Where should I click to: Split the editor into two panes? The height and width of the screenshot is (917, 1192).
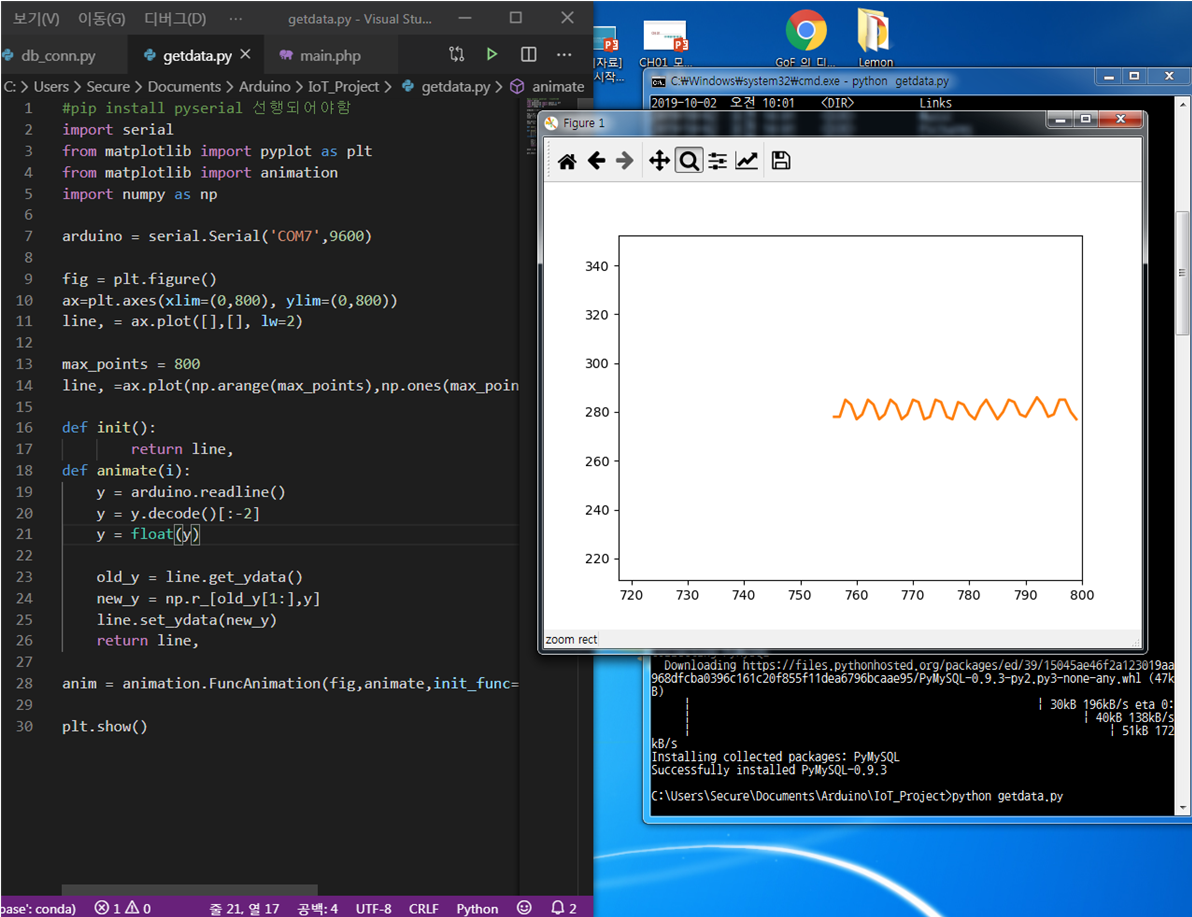527,54
